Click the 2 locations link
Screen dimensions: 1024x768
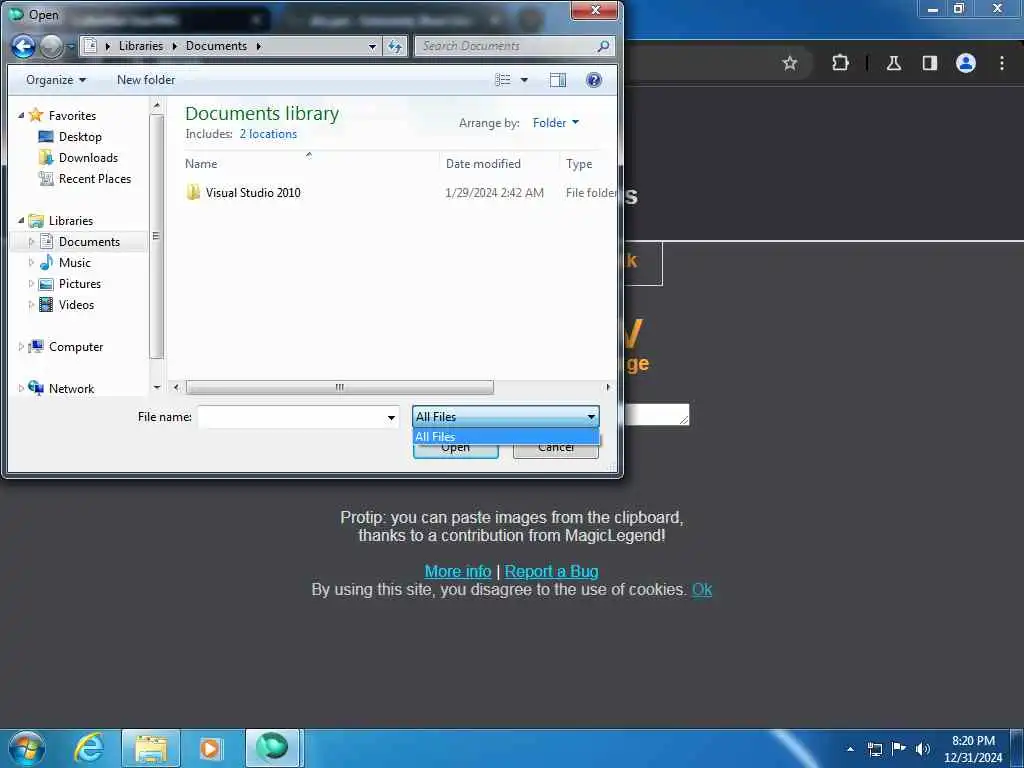point(268,134)
